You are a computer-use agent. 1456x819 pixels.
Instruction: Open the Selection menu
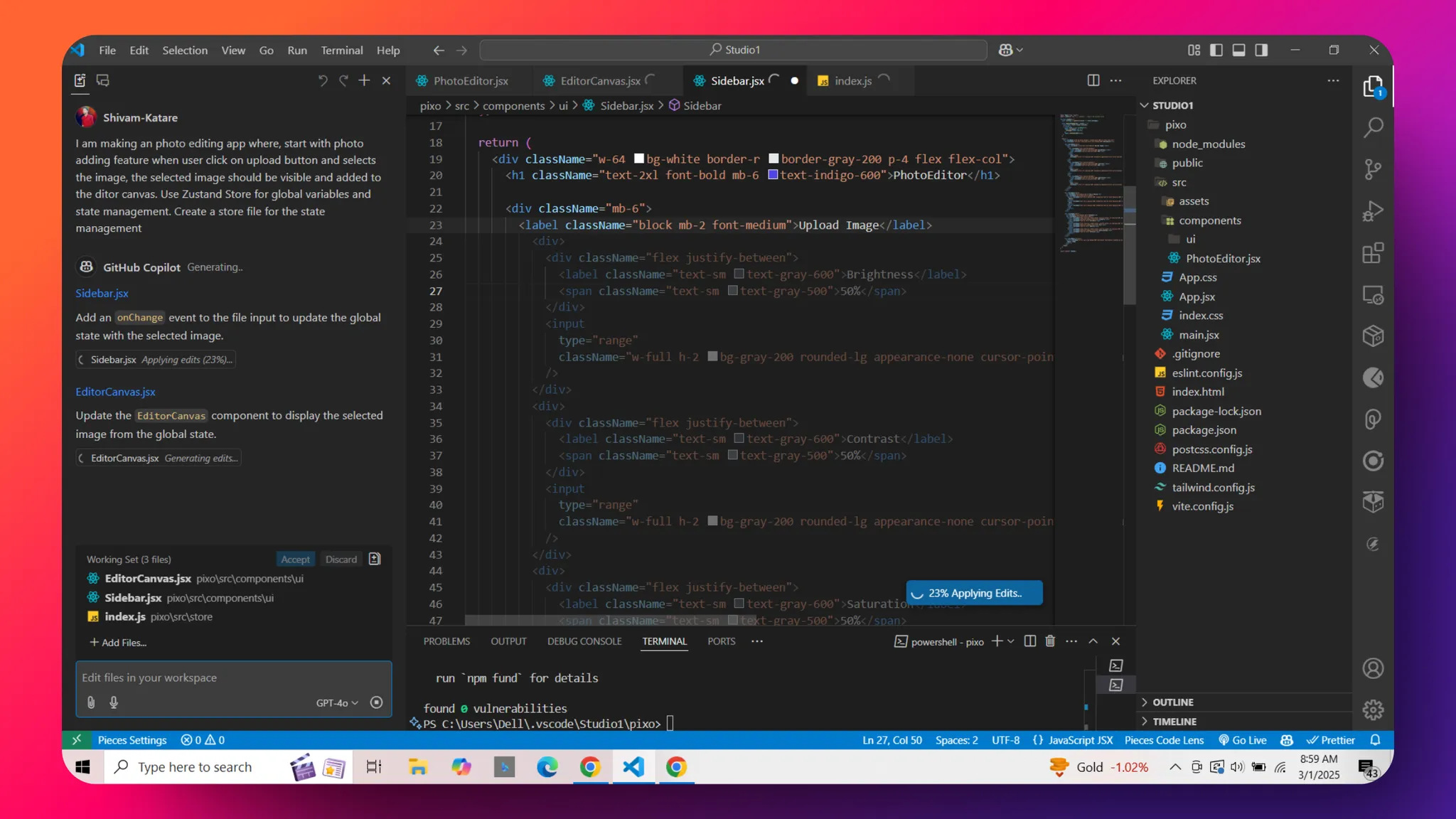point(185,50)
